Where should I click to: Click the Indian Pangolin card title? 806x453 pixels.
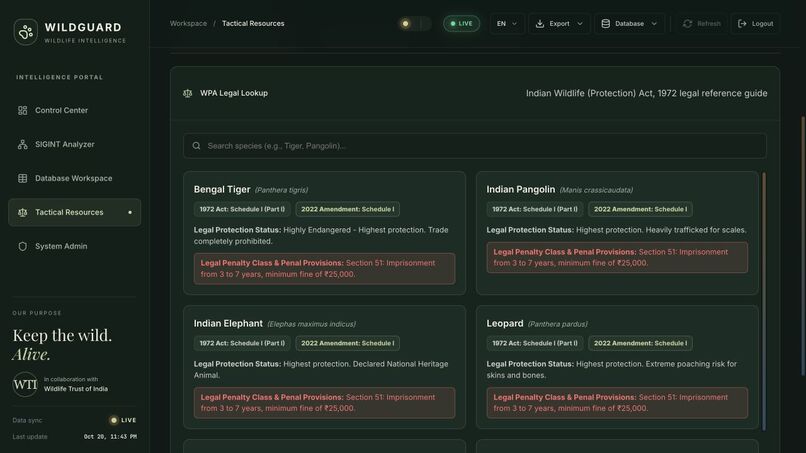pyautogui.click(x=521, y=189)
